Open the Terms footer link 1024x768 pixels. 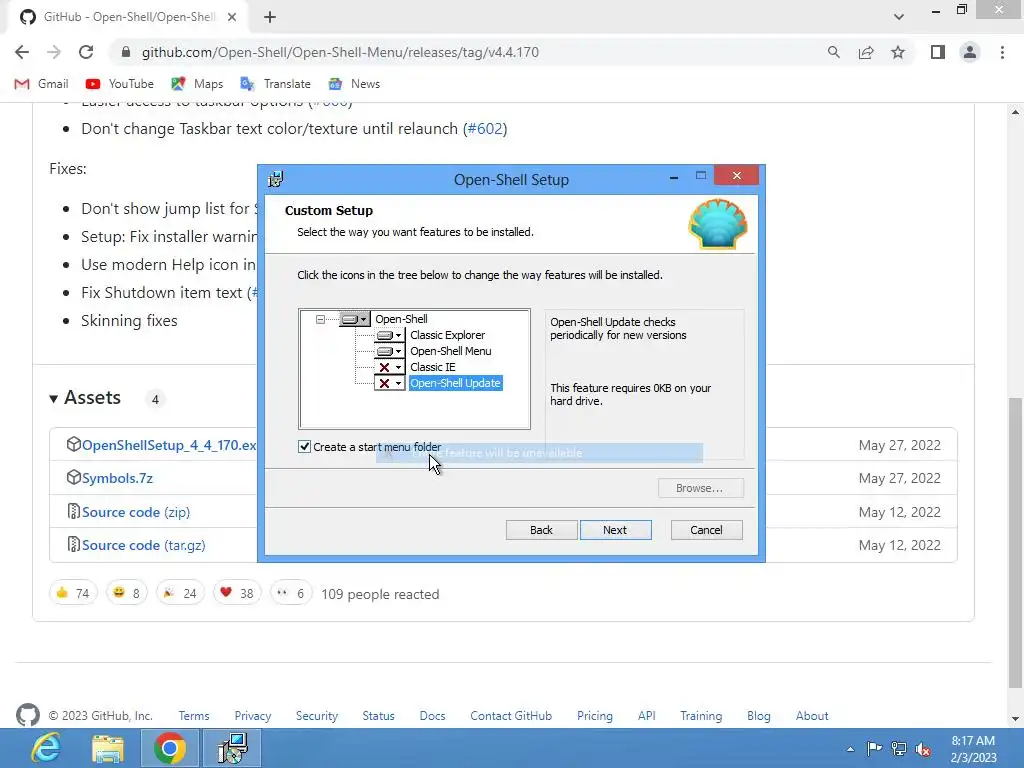coord(194,716)
